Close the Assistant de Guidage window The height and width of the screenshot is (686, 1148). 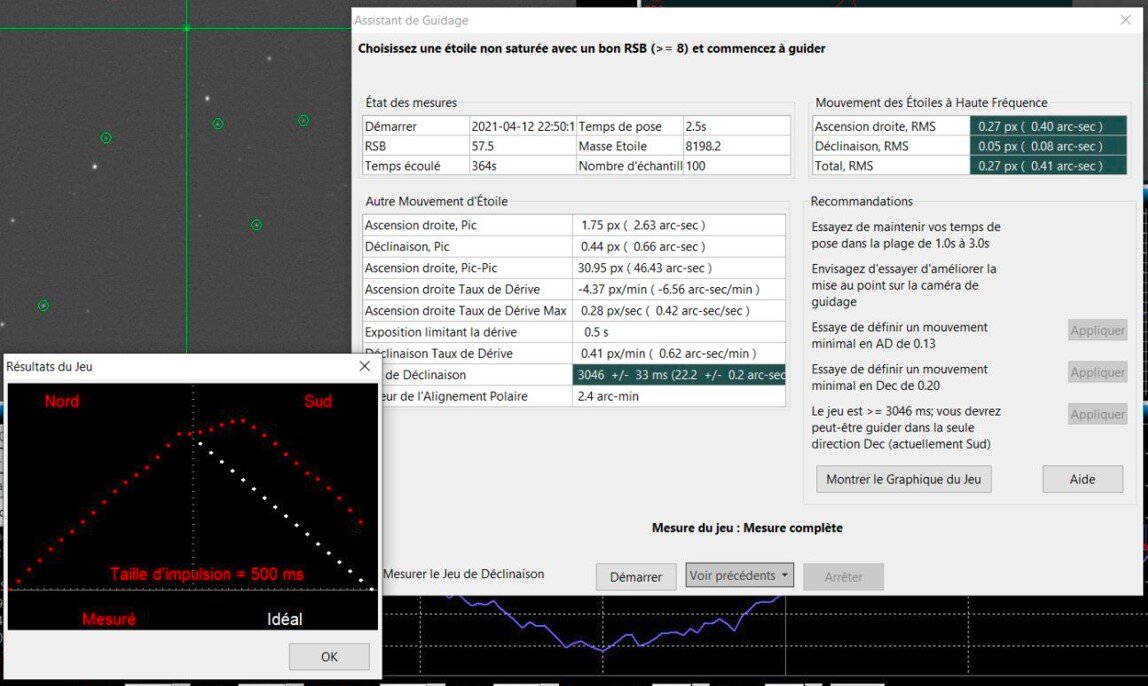pos(1125,20)
